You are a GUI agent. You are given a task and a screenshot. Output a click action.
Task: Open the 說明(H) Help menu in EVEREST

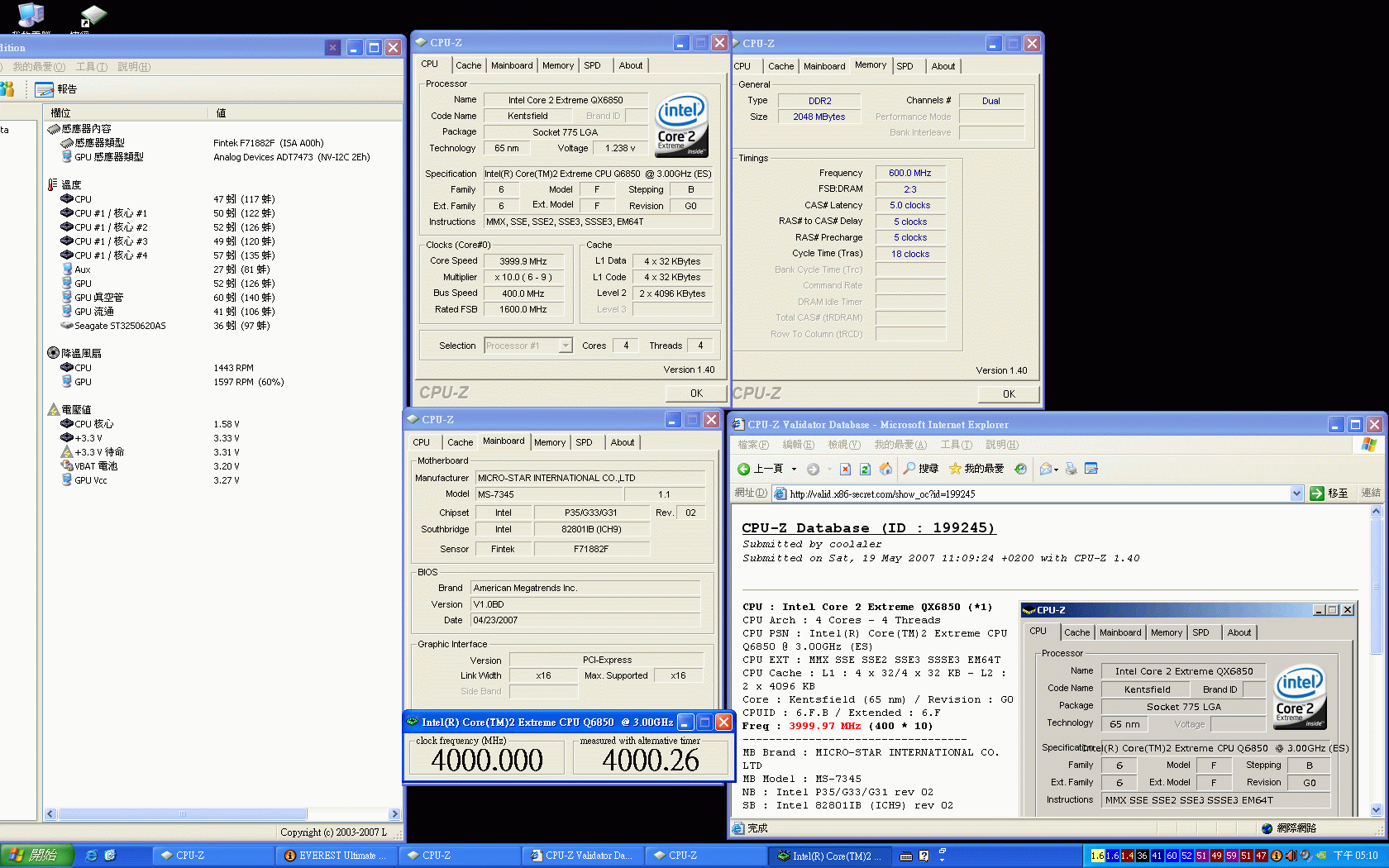coord(134,67)
